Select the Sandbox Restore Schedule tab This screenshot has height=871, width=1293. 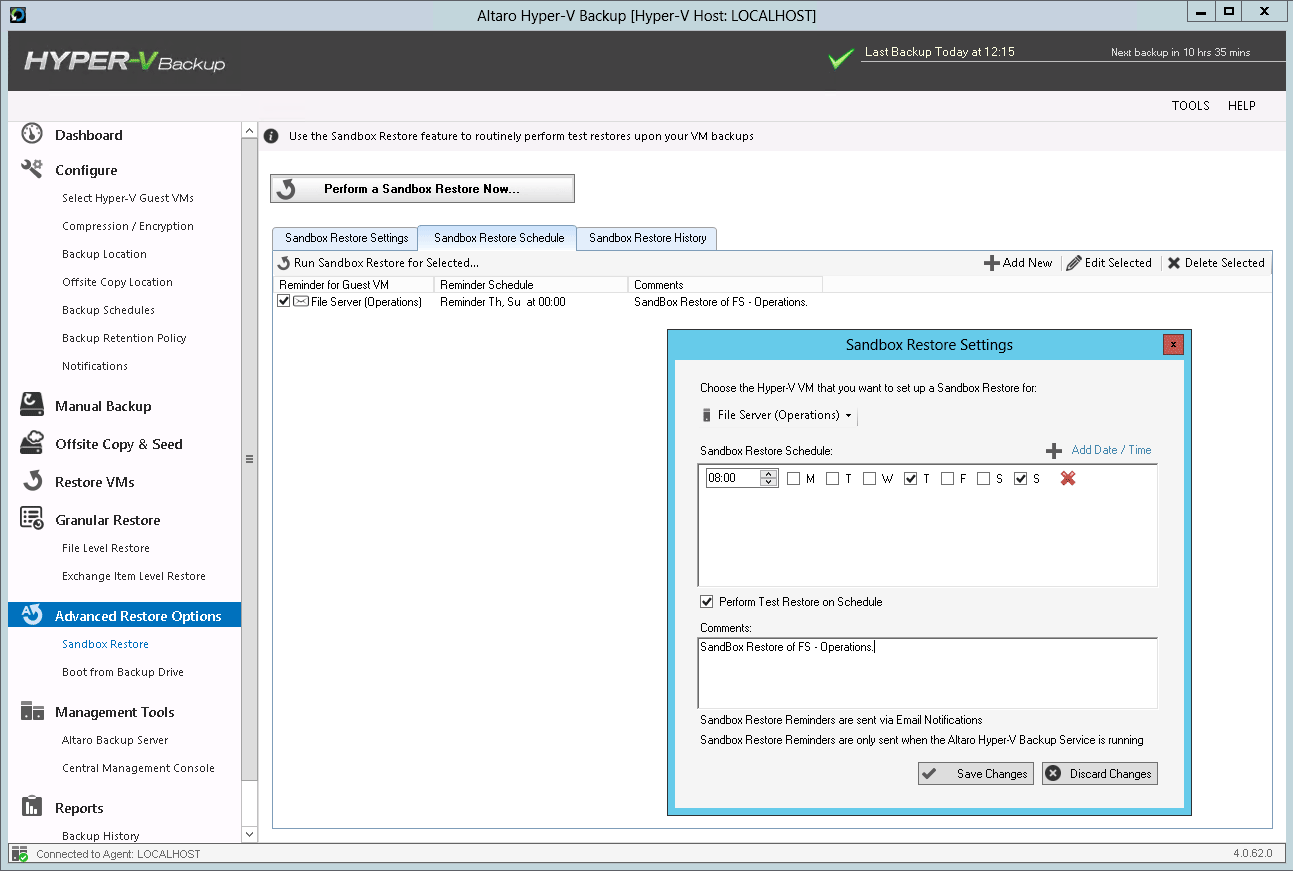498,238
